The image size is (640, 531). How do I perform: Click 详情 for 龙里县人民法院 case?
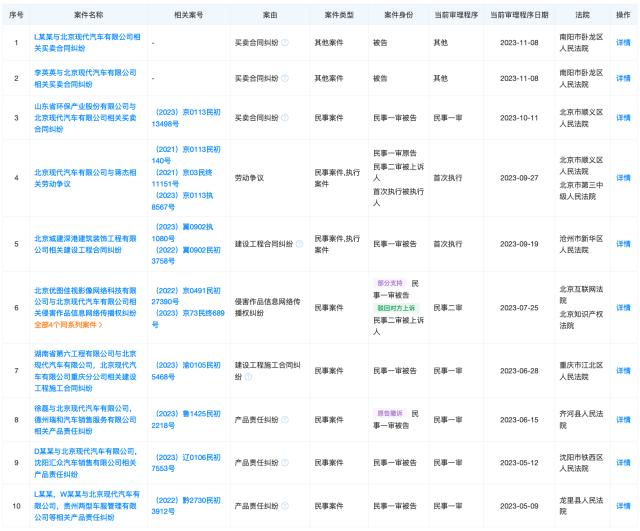[623, 506]
